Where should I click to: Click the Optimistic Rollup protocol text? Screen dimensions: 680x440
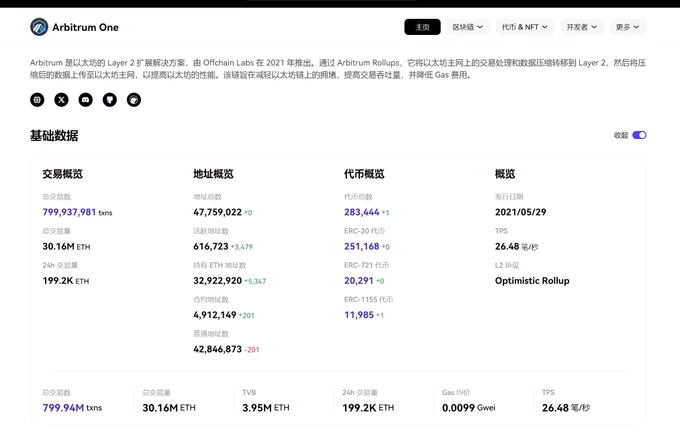coord(532,280)
